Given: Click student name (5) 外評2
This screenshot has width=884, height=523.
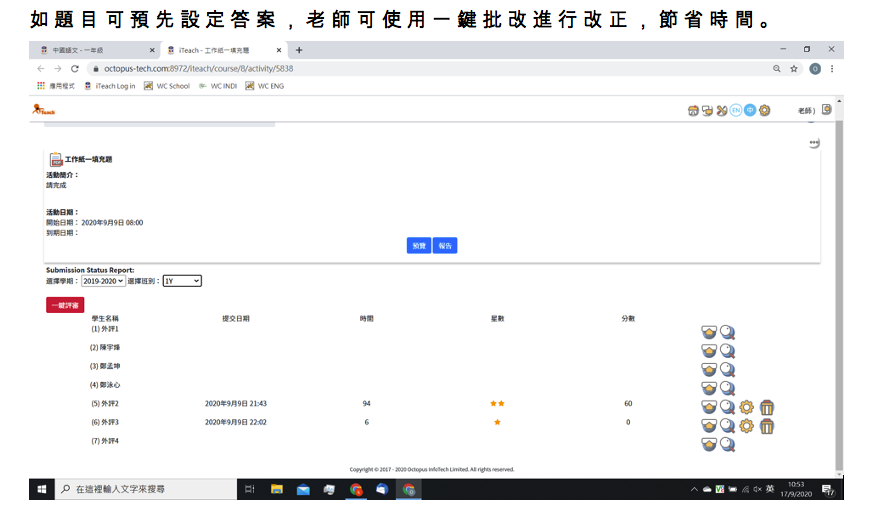Looking at the screenshot, I should pos(105,404).
